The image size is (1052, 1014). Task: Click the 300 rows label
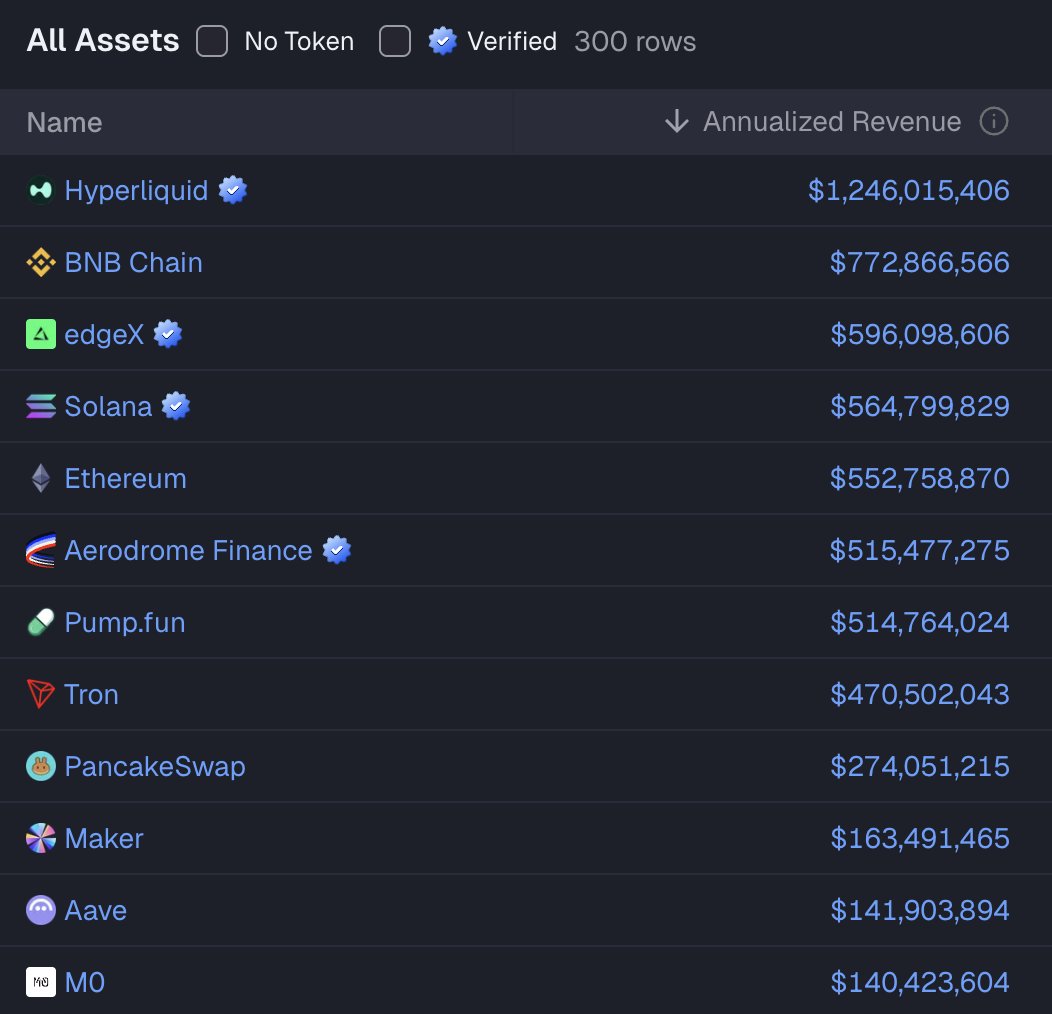click(x=634, y=41)
